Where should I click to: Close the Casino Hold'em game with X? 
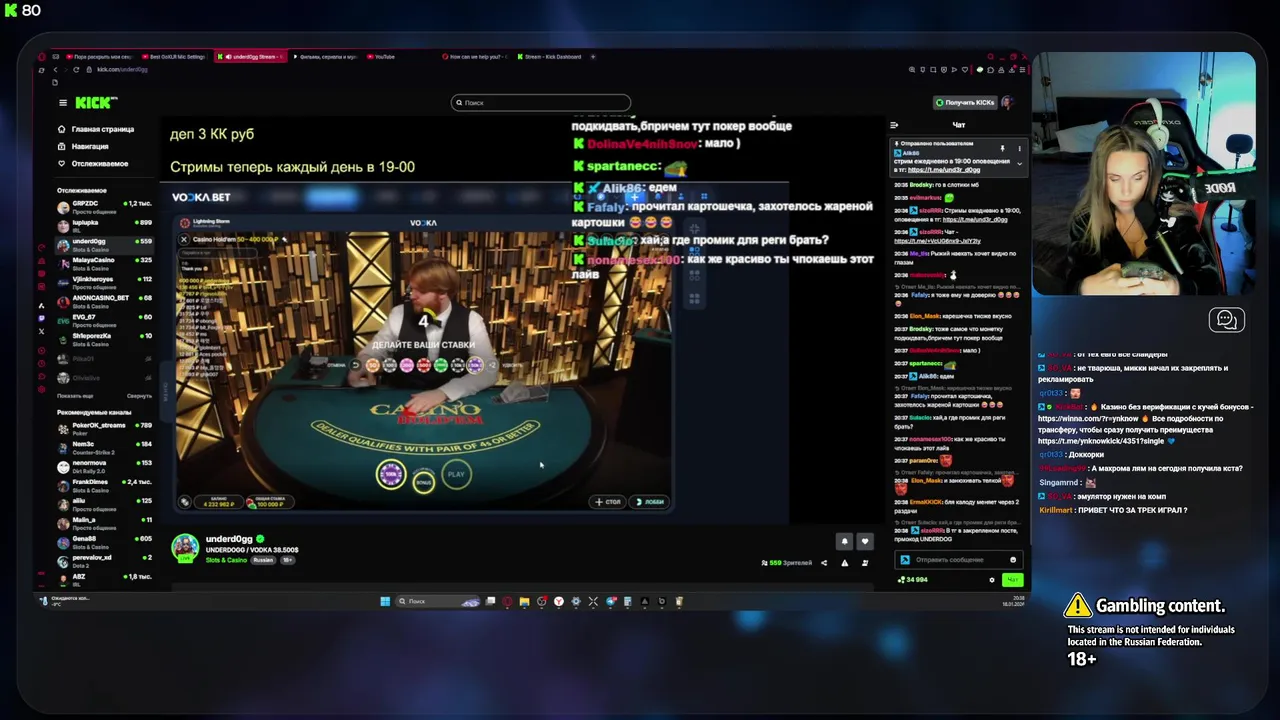[184, 240]
